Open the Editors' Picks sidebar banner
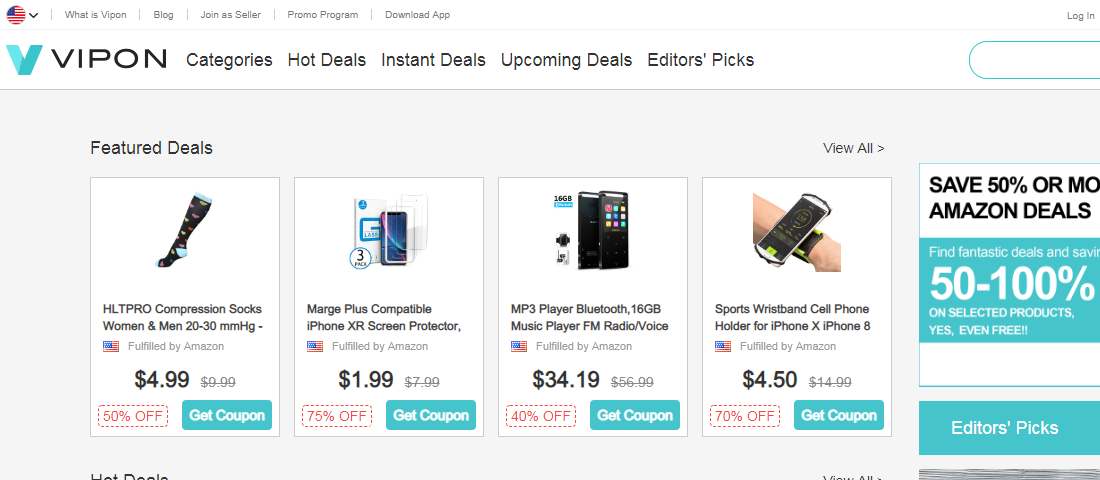1100x480 pixels. 1004,428
